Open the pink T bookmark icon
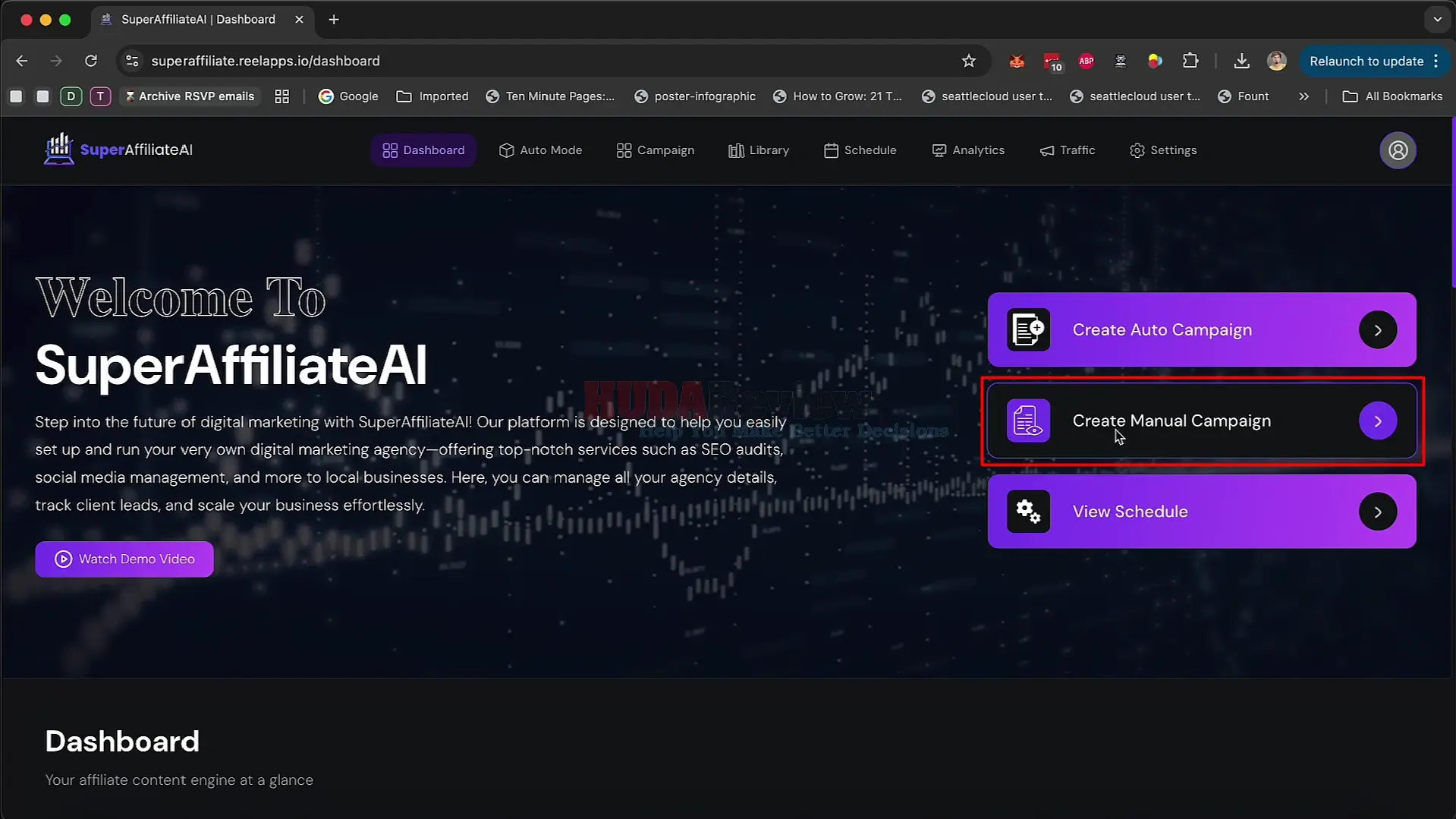1456x819 pixels. [x=100, y=96]
